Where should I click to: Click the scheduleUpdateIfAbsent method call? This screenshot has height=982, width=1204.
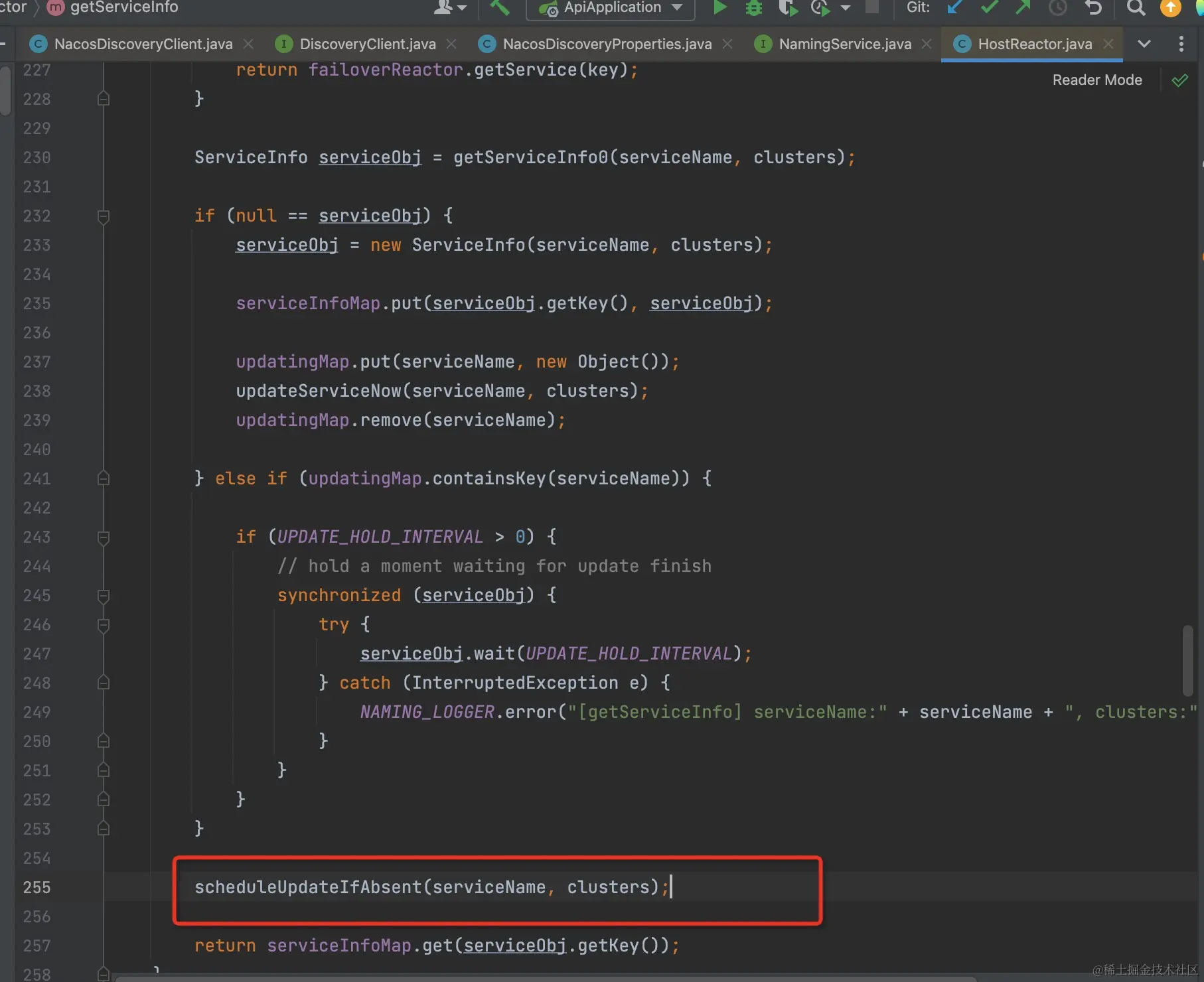click(309, 888)
